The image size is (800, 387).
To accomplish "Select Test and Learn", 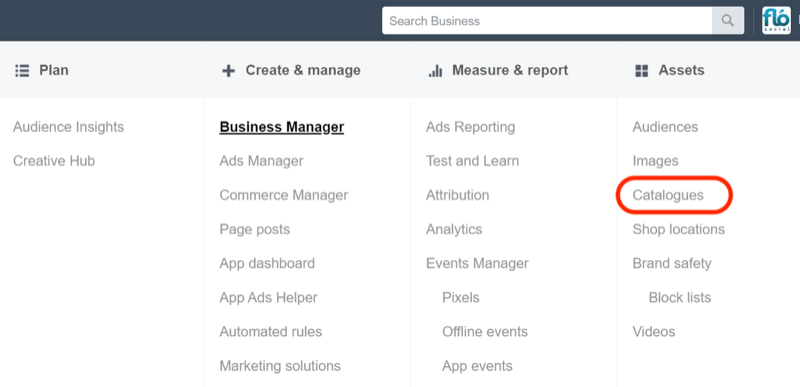I will click(x=472, y=161).
